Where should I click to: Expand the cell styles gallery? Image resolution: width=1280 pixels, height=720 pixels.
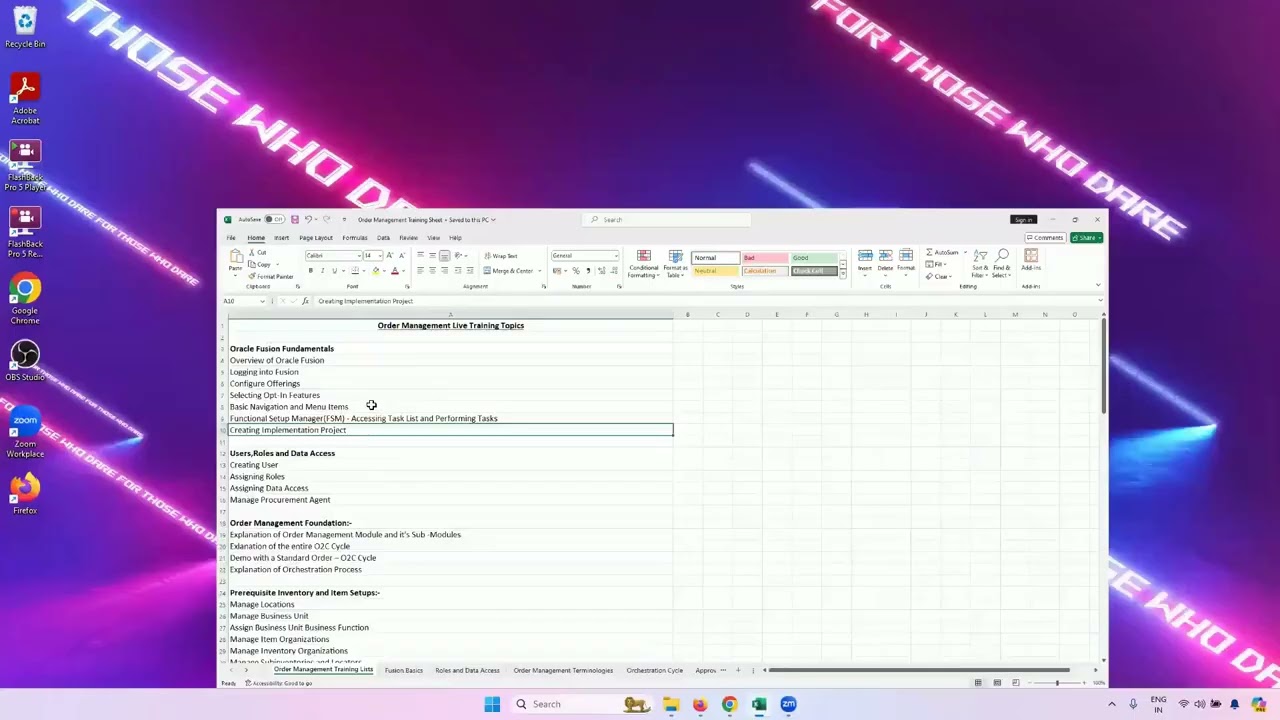[843, 275]
